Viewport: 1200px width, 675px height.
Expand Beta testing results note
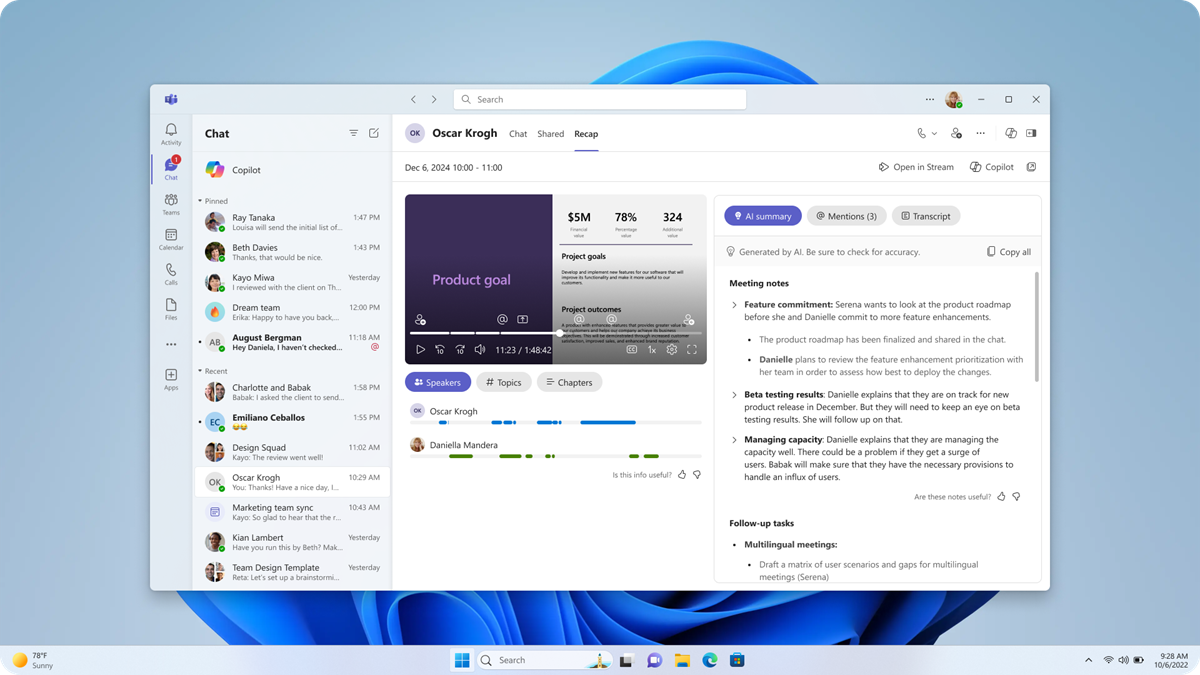[734, 395]
